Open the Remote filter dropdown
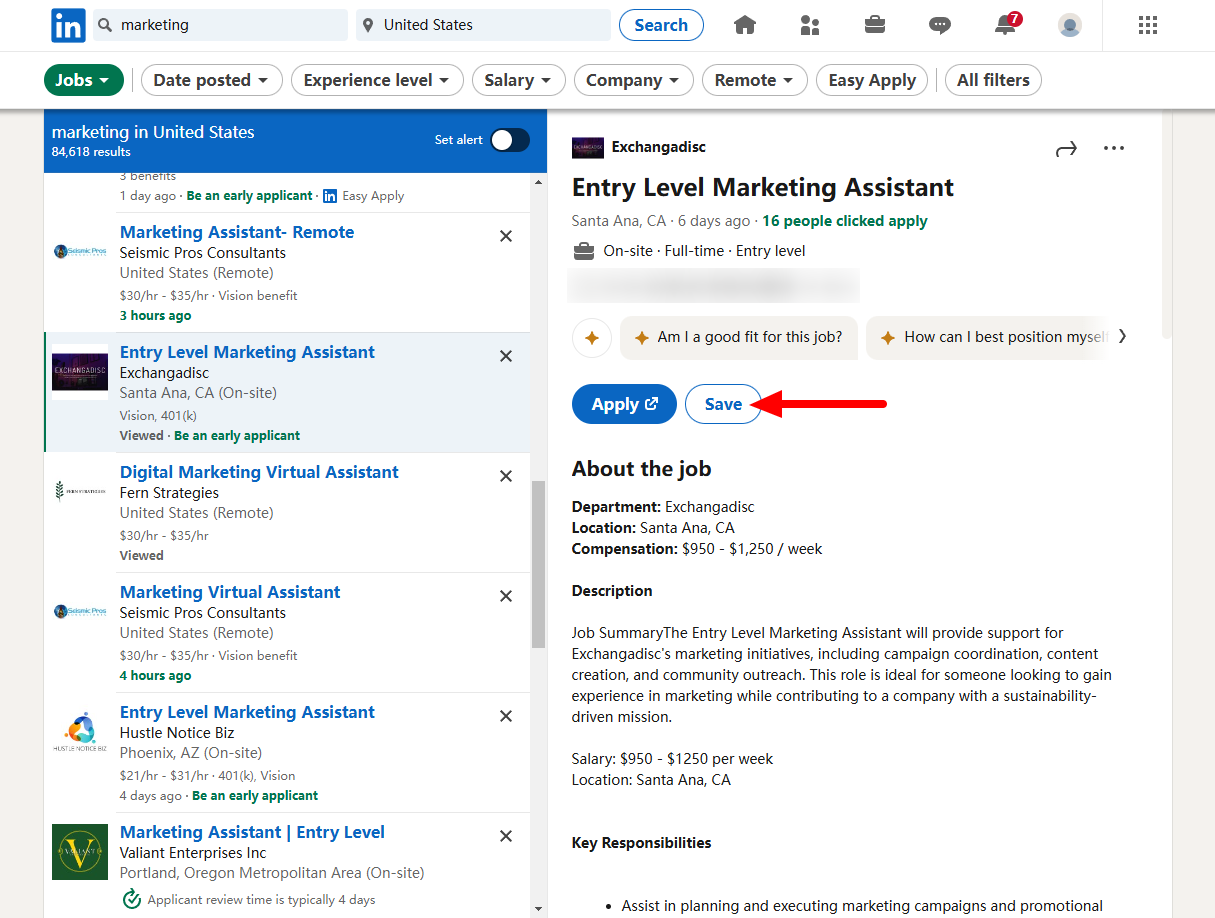This screenshot has height=918, width=1215. point(754,80)
